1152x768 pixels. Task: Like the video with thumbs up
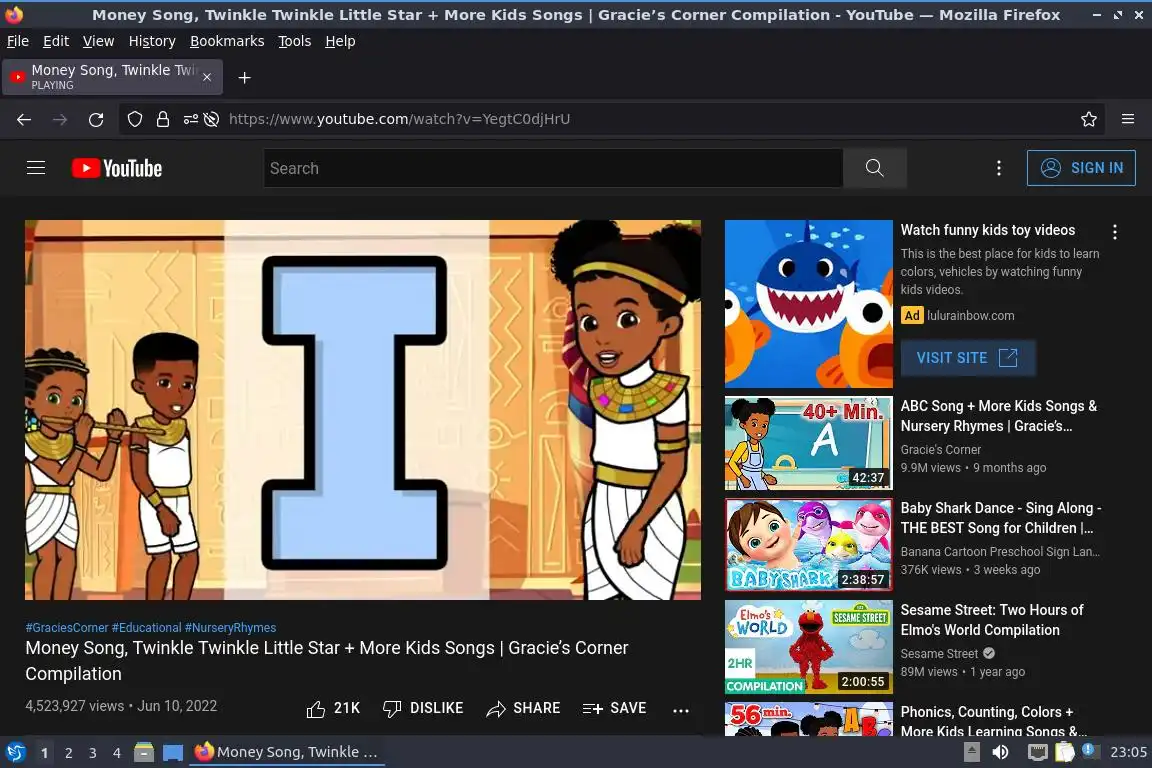(333, 708)
